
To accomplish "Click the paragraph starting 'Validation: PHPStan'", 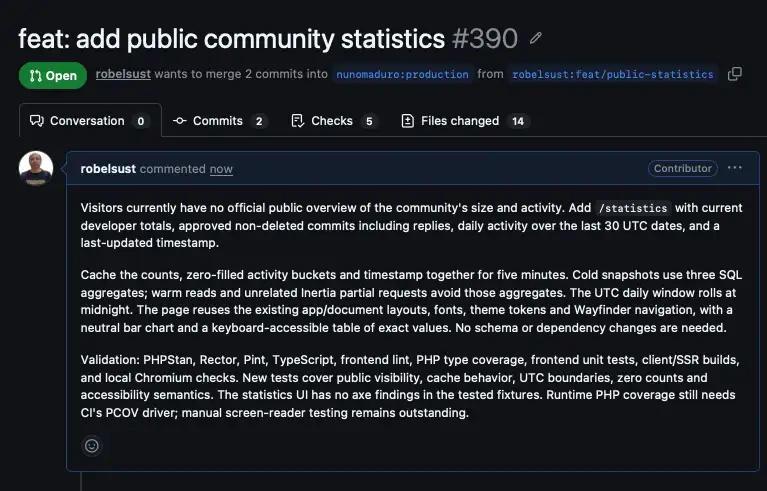I will (x=410, y=386).
